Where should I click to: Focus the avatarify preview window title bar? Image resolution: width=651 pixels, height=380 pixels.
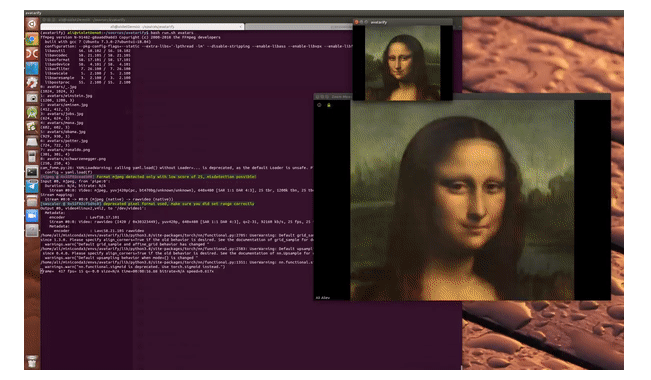point(403,22)
